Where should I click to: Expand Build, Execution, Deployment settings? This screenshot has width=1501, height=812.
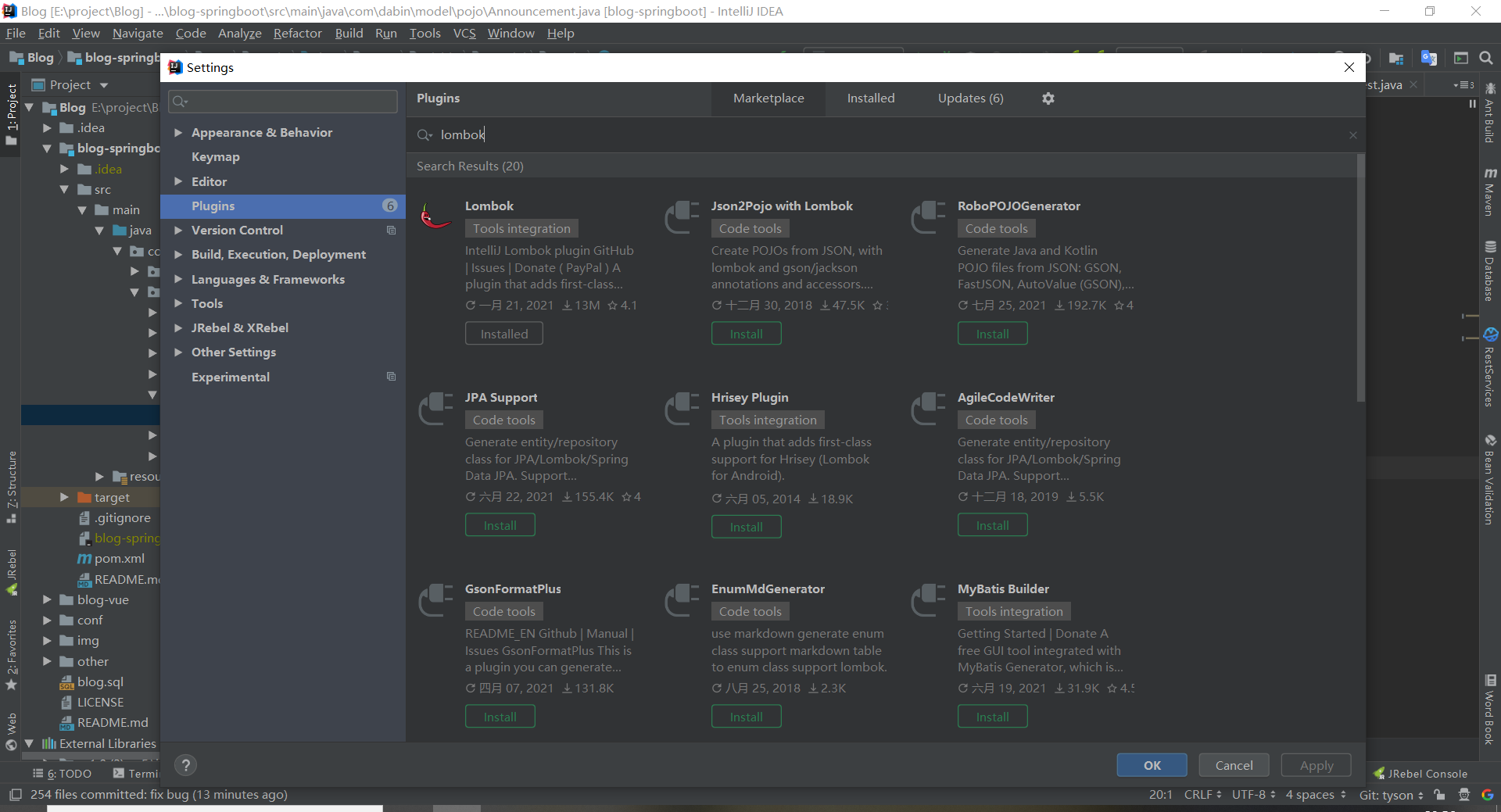(178, 255)
